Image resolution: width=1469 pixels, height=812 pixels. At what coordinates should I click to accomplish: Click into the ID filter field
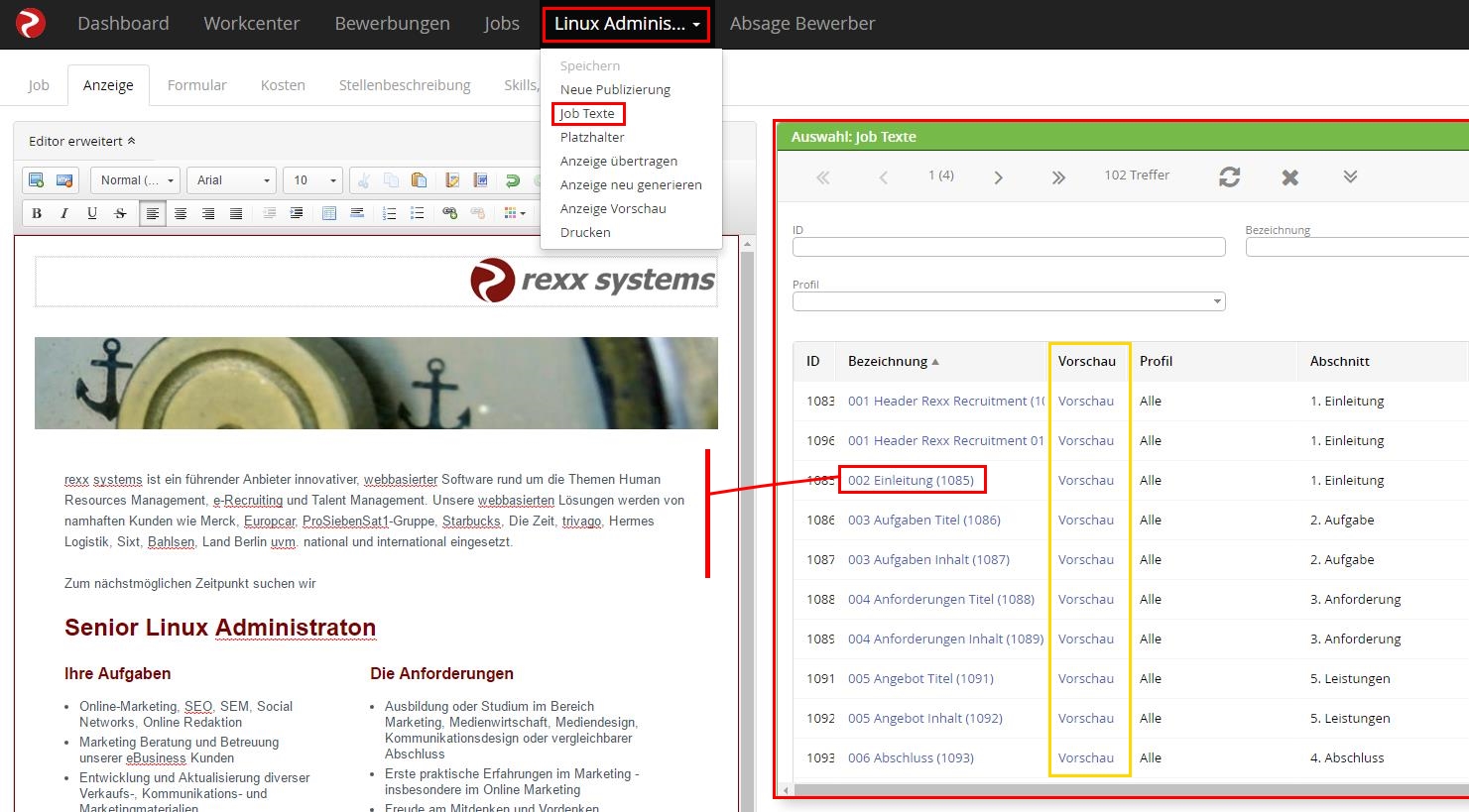click(x=1009, y=247)
